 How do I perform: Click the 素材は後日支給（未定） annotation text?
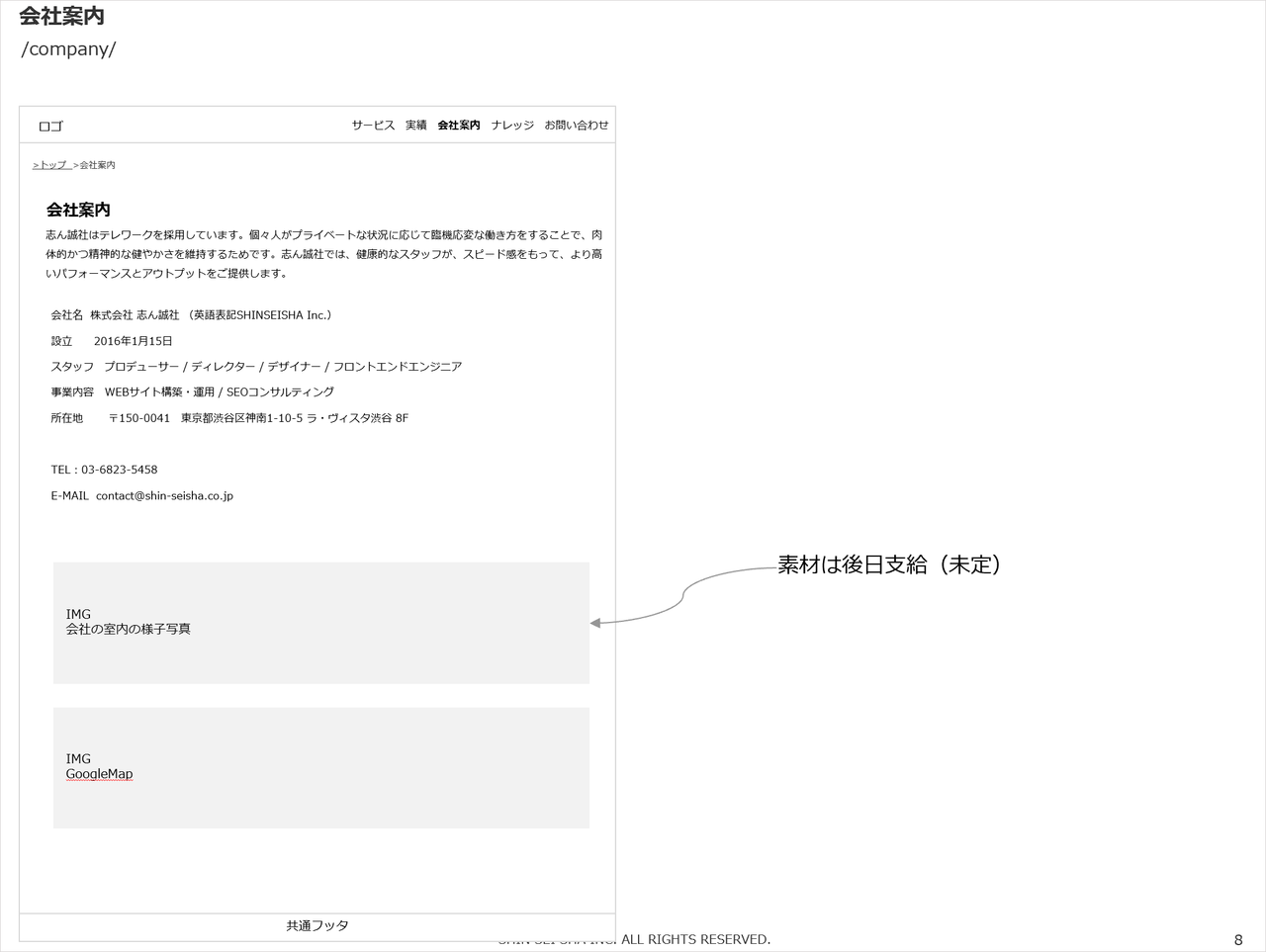pyautogui.click(x=890, y=564)
